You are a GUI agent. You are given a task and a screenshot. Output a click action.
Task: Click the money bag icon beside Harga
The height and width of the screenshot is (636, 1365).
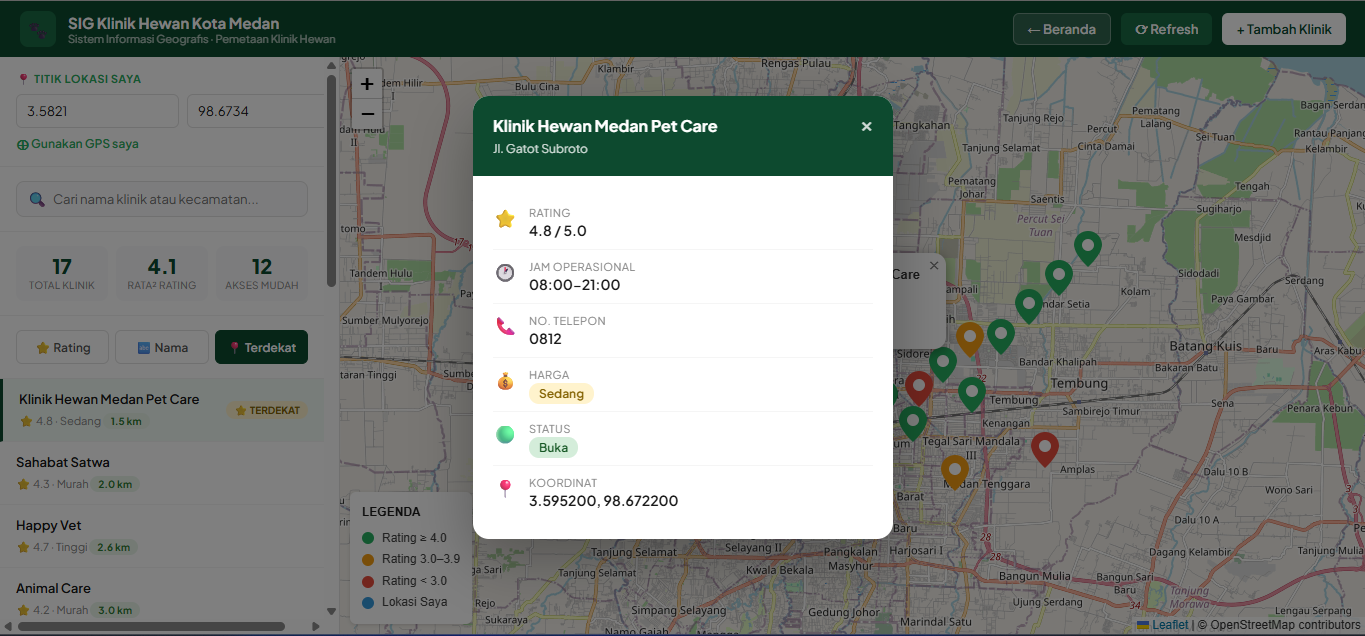click(505, 381)
